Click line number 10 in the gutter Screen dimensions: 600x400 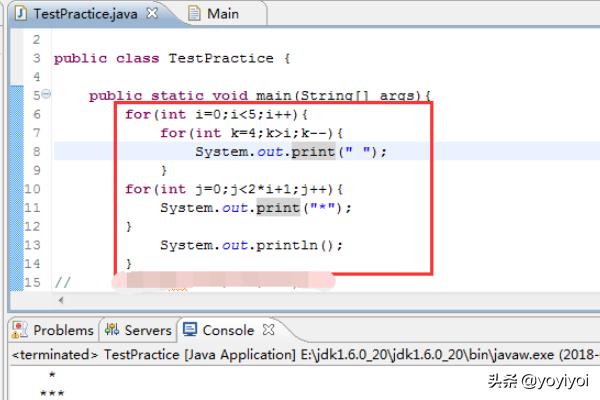pyautogui.click(x=32, y=189)
